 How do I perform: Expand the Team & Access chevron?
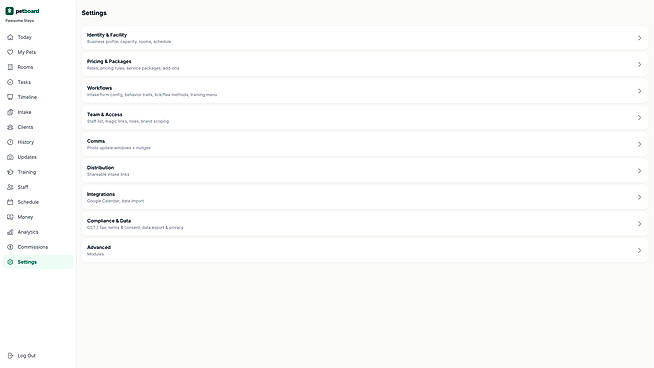(639, 118)
